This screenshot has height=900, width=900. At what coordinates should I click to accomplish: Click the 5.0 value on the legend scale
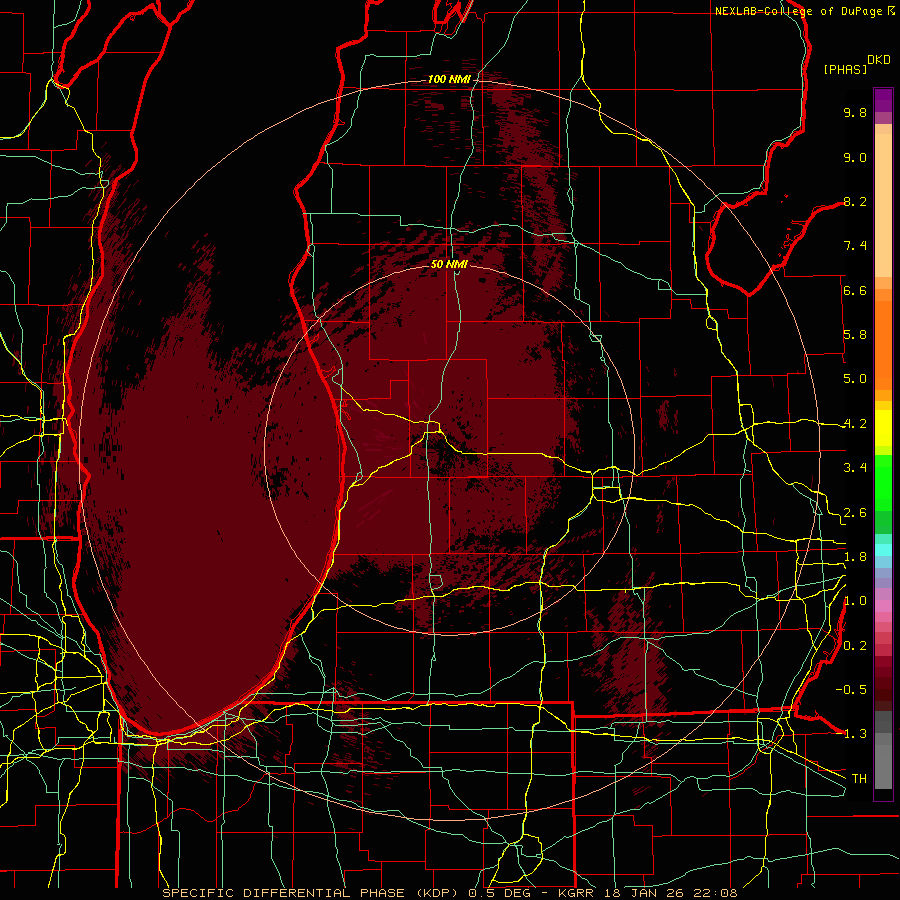point(855,379)
